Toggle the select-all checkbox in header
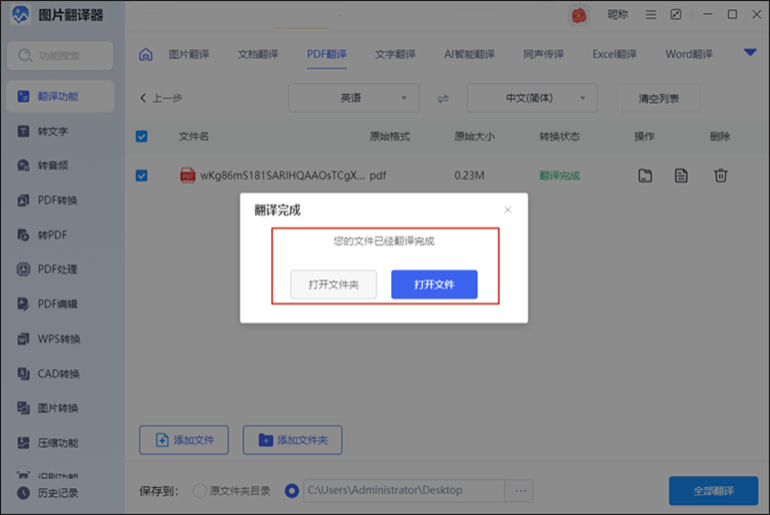770x515 pixels. [x=141, y=136]
